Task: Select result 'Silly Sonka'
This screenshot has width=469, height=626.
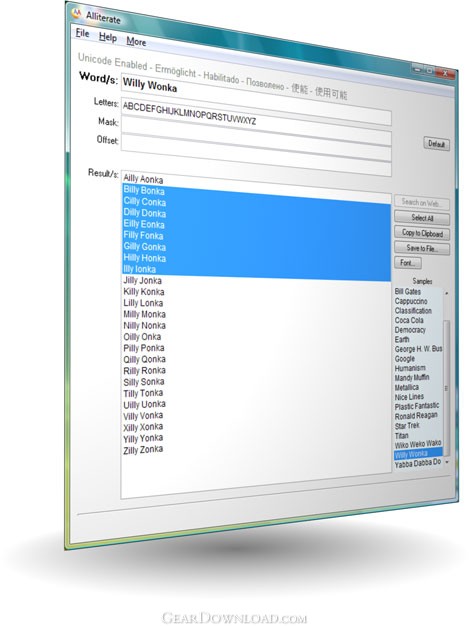Action: click(x=144, y=382)
